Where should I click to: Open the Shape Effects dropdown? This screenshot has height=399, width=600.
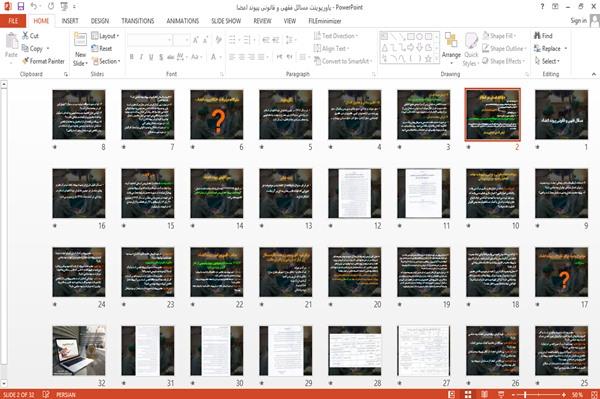[x=504, y=61]
